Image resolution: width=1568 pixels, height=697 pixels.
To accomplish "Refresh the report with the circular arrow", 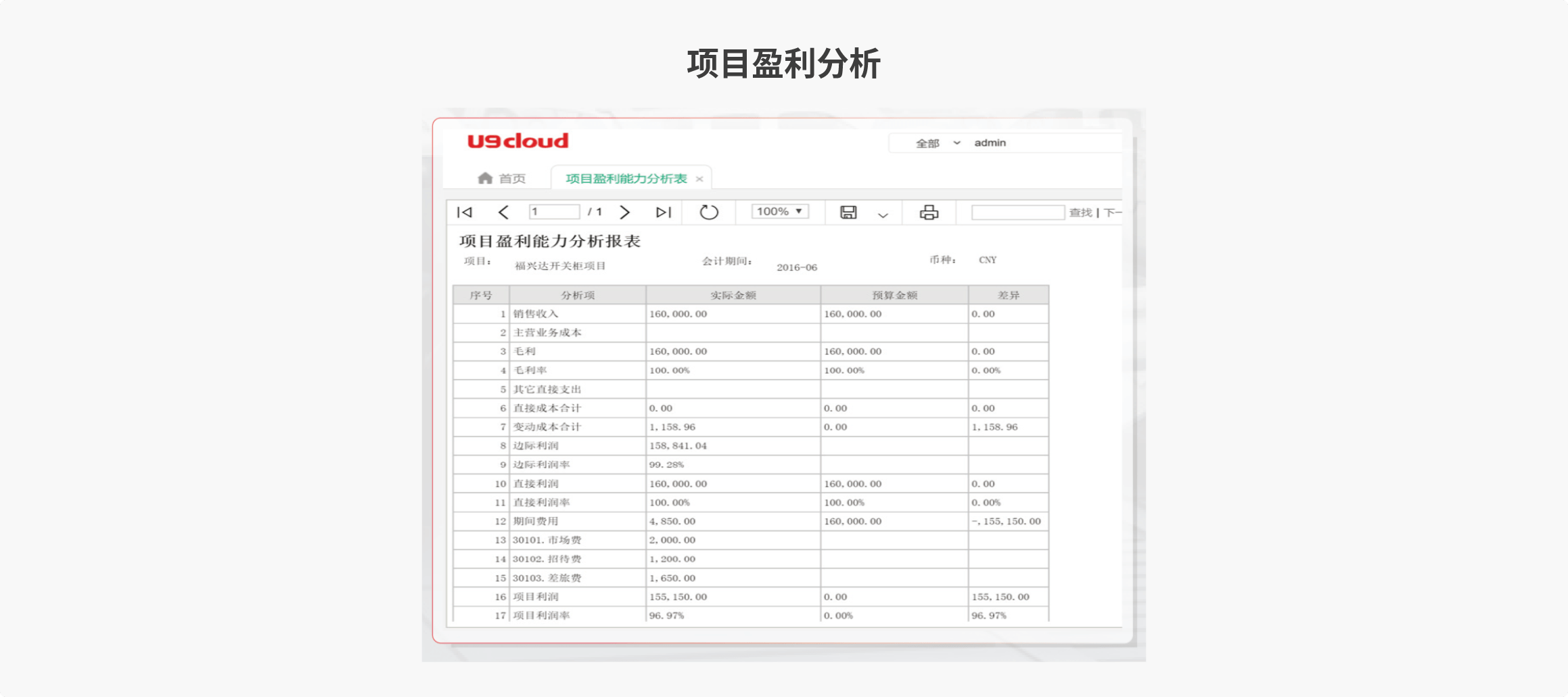I will 708,212.
